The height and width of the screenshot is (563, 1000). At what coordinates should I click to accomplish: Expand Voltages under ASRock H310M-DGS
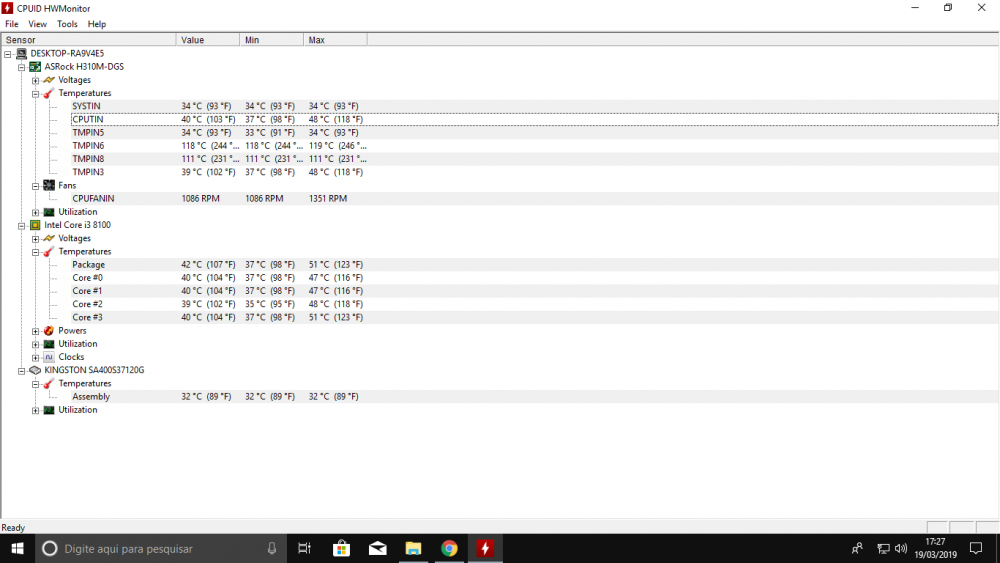35,80
